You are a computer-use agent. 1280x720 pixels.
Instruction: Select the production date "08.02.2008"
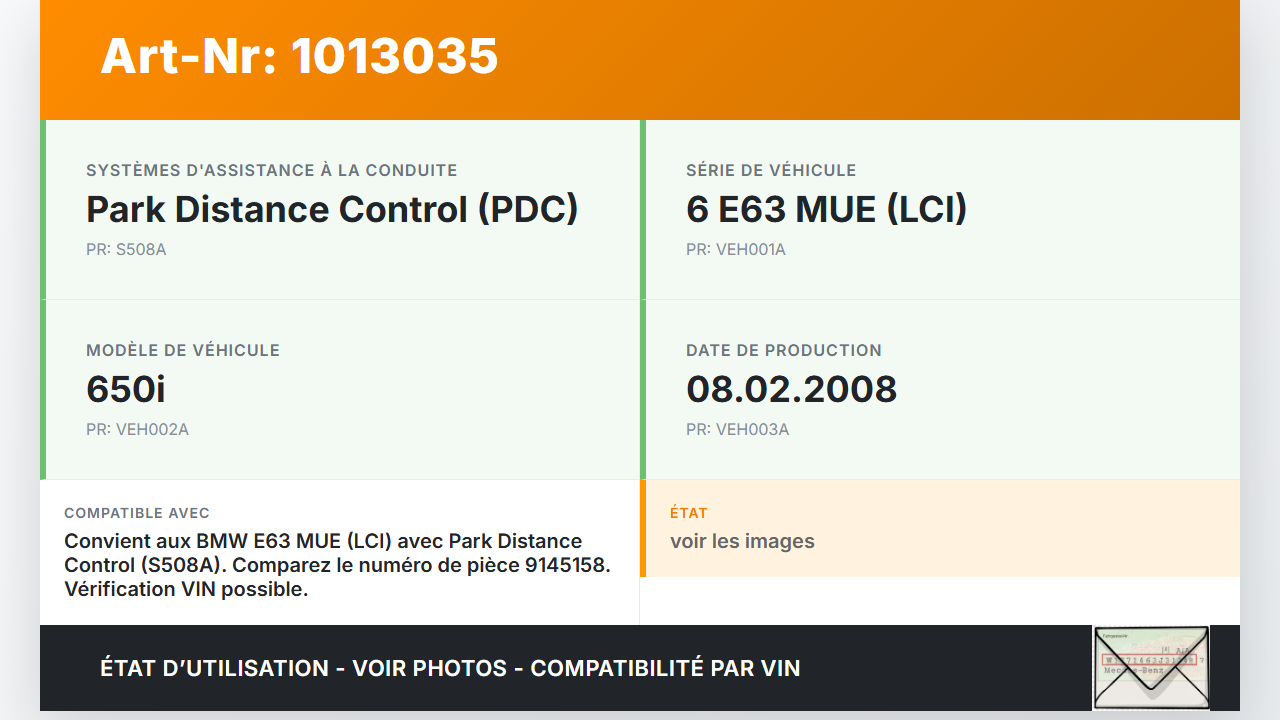pyautogui.click(x=792, y=389)
